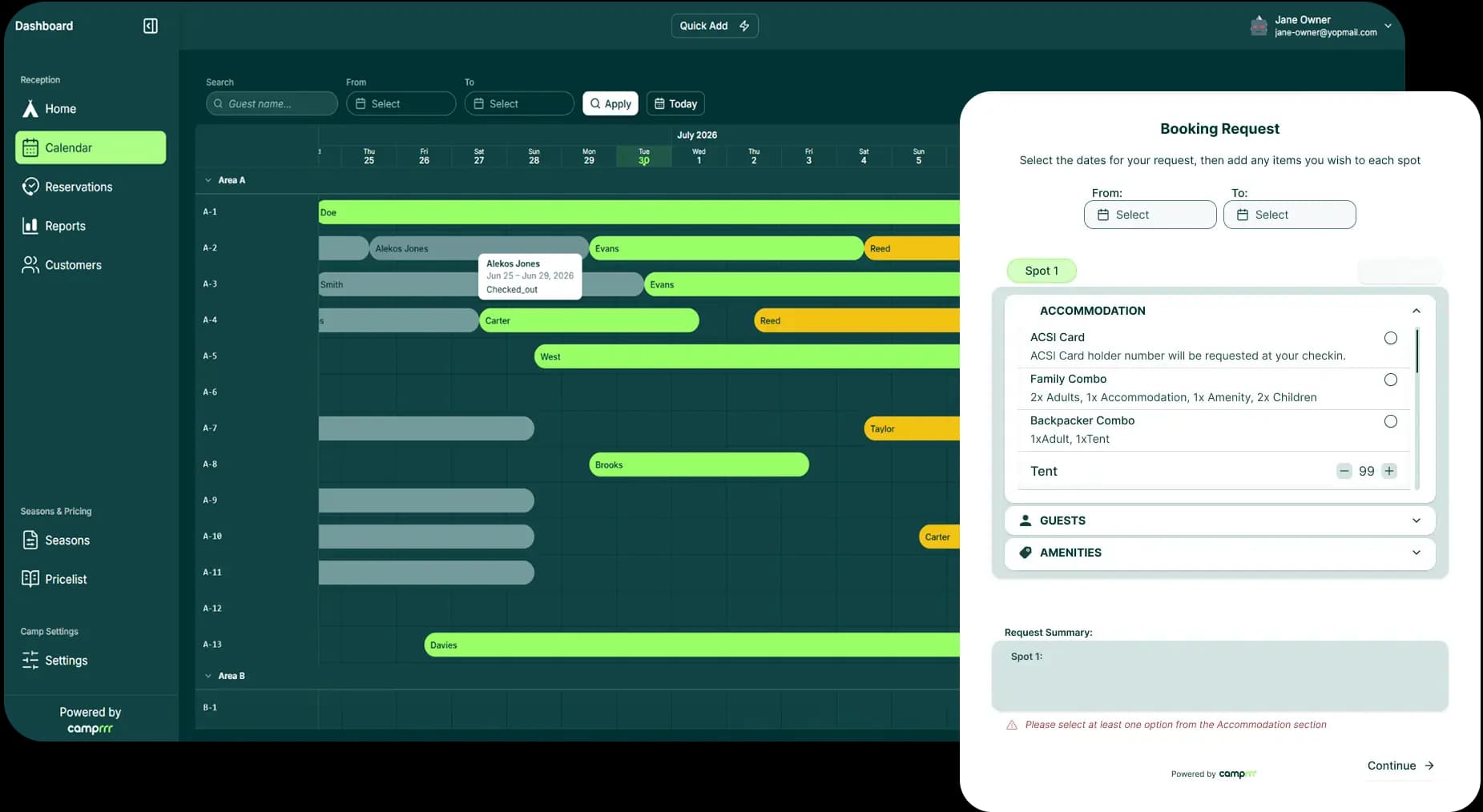Select the Family Combo radio option

pos(1390,380)
